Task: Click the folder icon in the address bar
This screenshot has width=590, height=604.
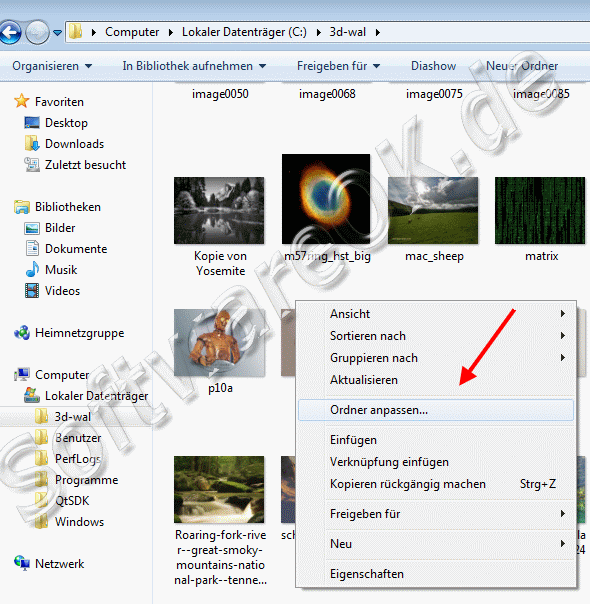Action: [76, 32]
